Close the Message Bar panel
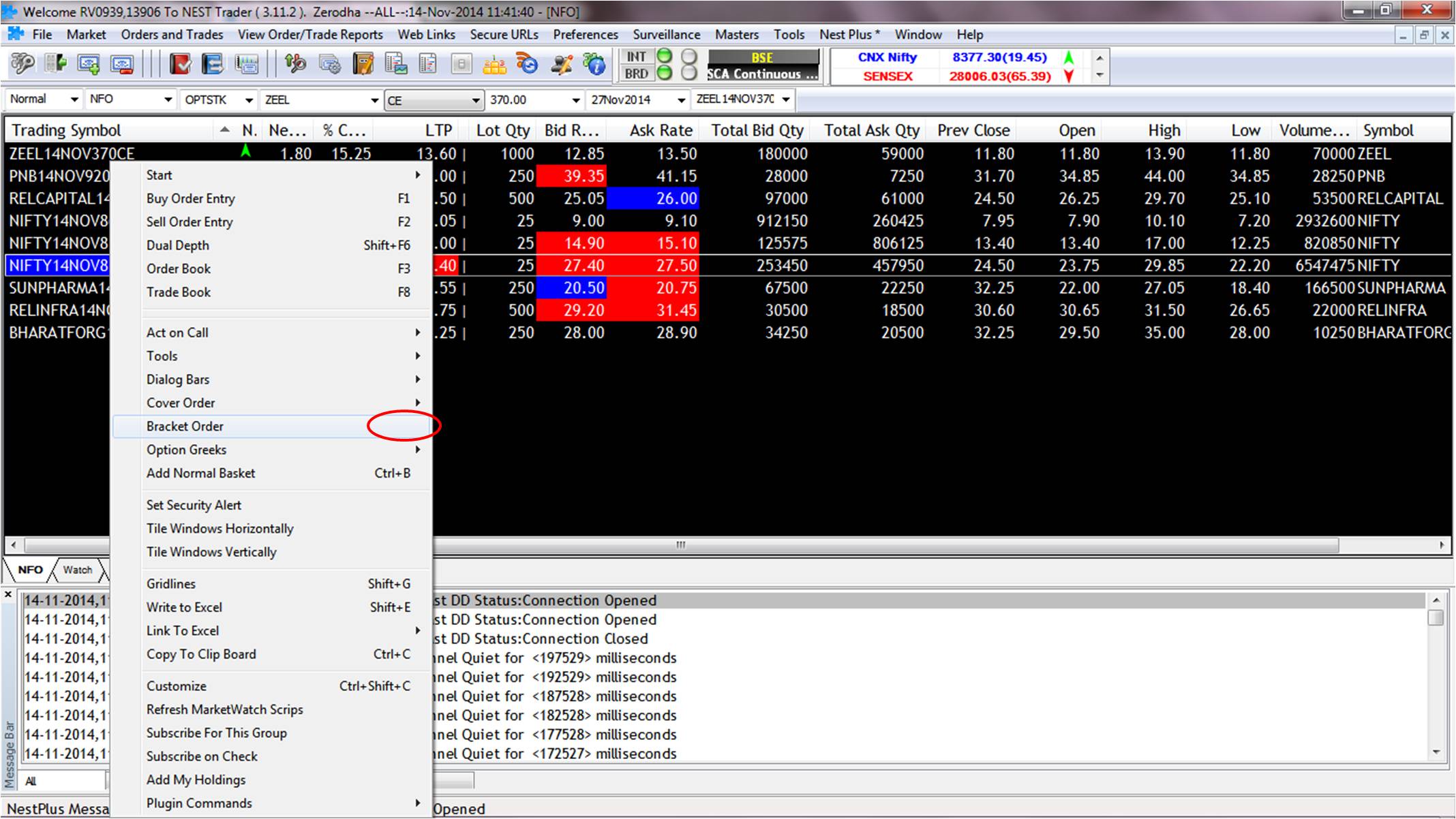This screenshot has width=1456, height=819. tap(8, 595)
